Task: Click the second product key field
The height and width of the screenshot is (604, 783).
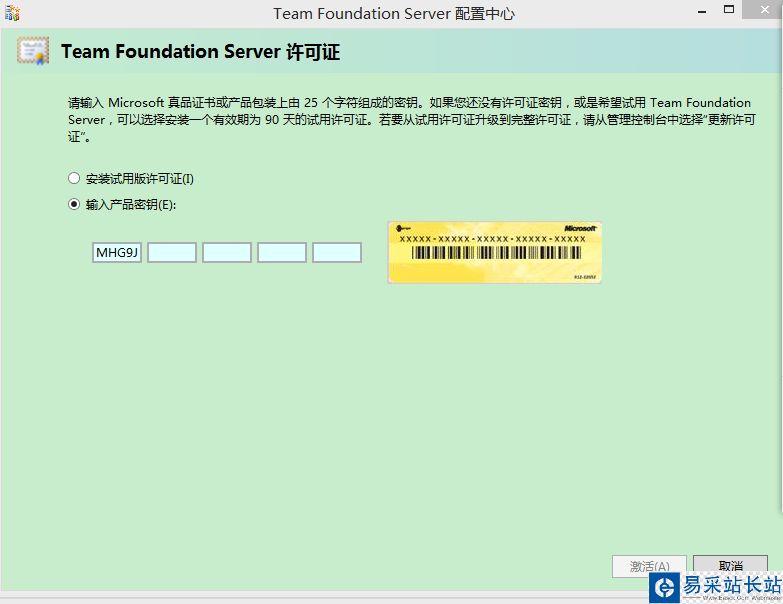Action: [x=172, y=253]
